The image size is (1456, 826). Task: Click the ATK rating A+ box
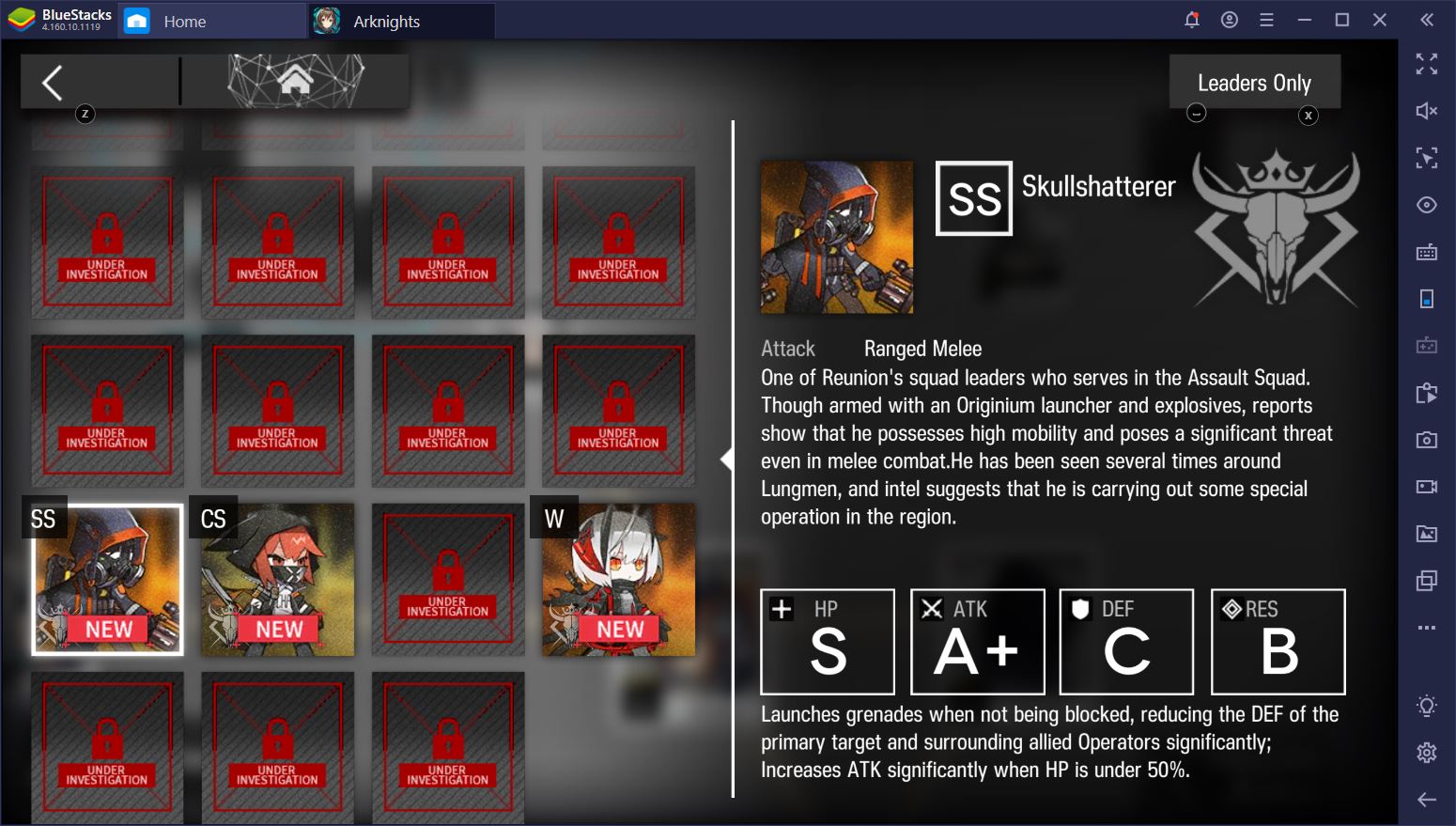tap(978, 642)
